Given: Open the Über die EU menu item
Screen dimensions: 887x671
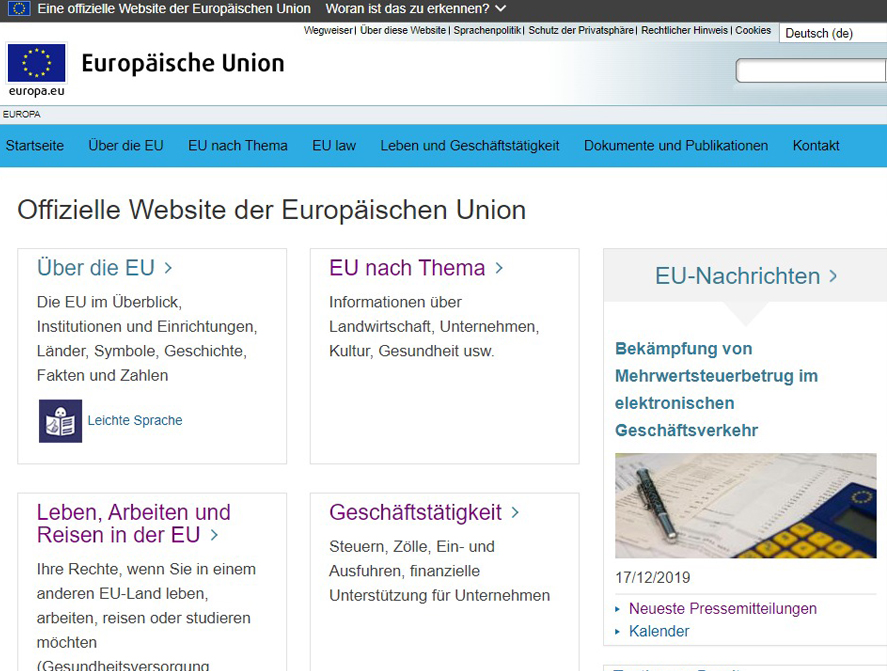Looking at the screenshot, I should click(126, 146).
